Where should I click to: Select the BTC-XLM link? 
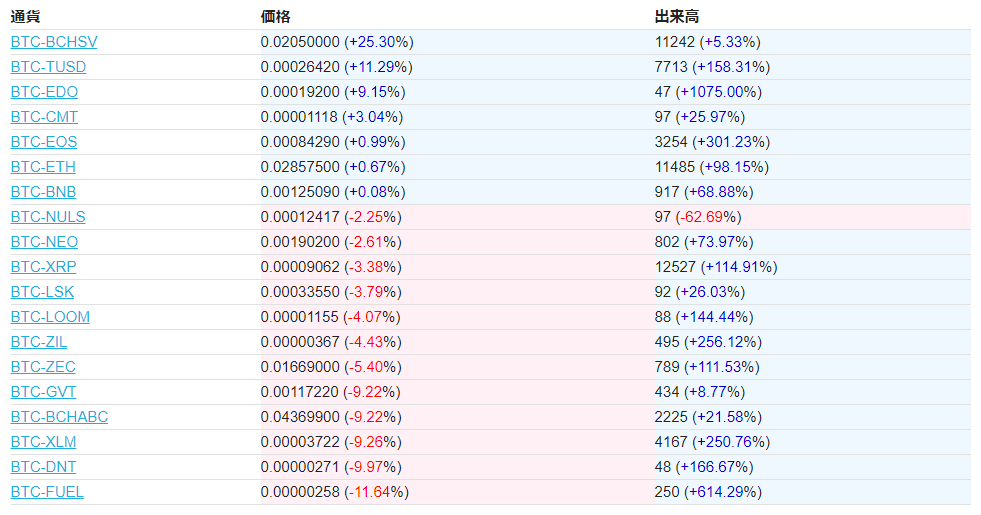click(x=43, y=442)
